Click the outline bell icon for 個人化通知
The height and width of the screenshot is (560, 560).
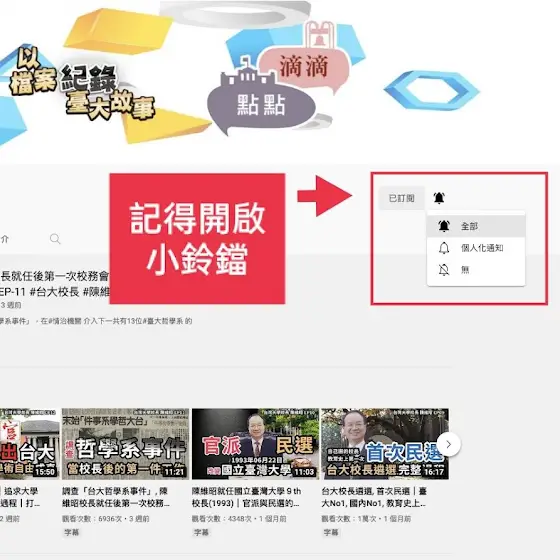pos(444,248)
